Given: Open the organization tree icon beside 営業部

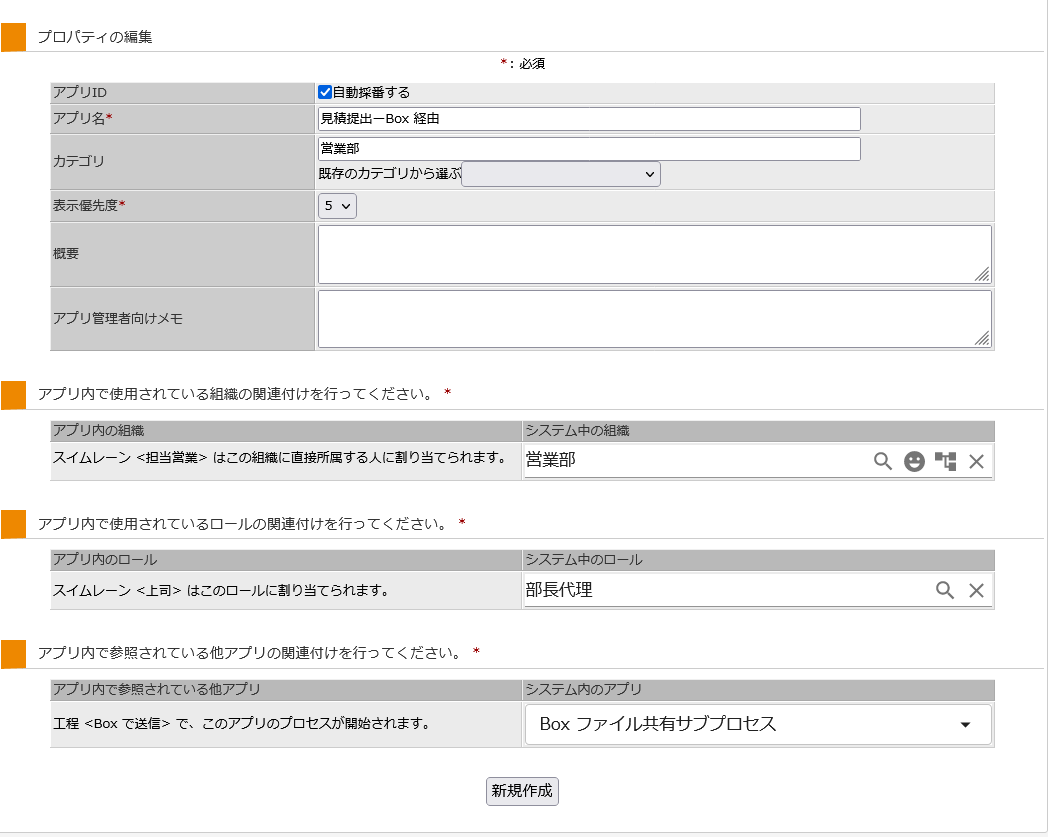Looking at the screenshot, I should [945, 461].
